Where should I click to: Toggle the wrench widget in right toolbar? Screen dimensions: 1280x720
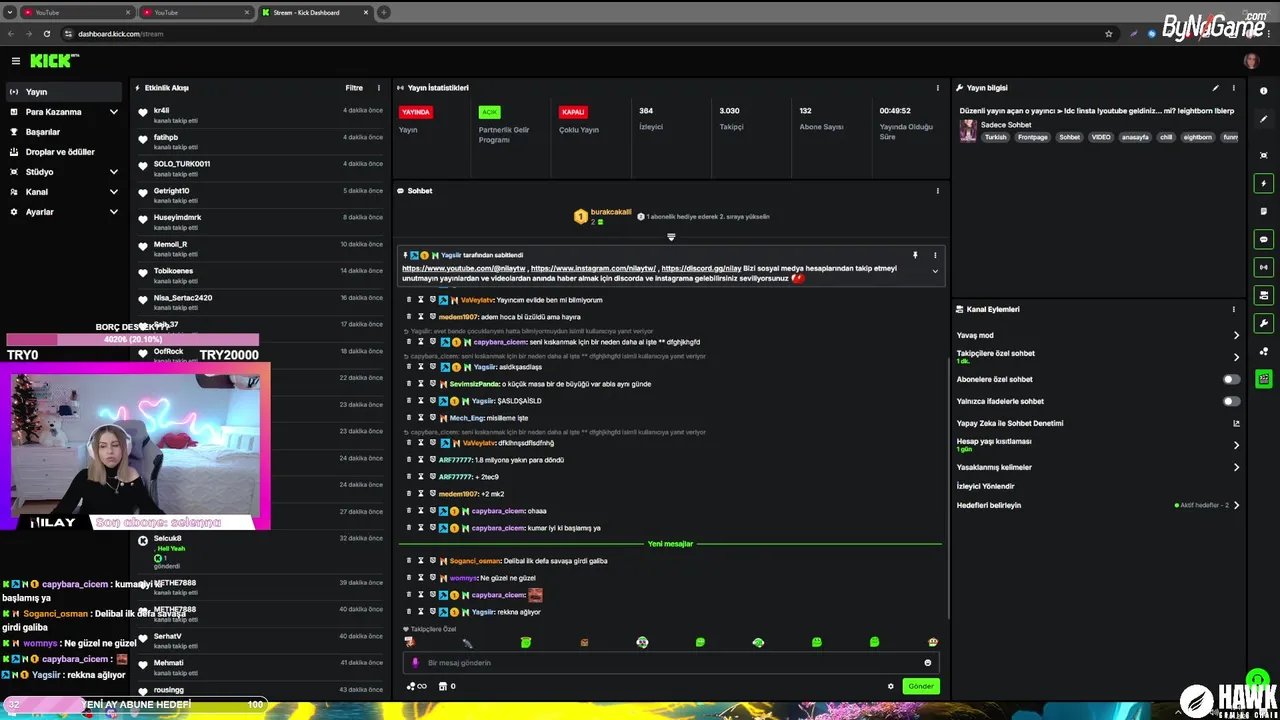(x=1264, y=323)
